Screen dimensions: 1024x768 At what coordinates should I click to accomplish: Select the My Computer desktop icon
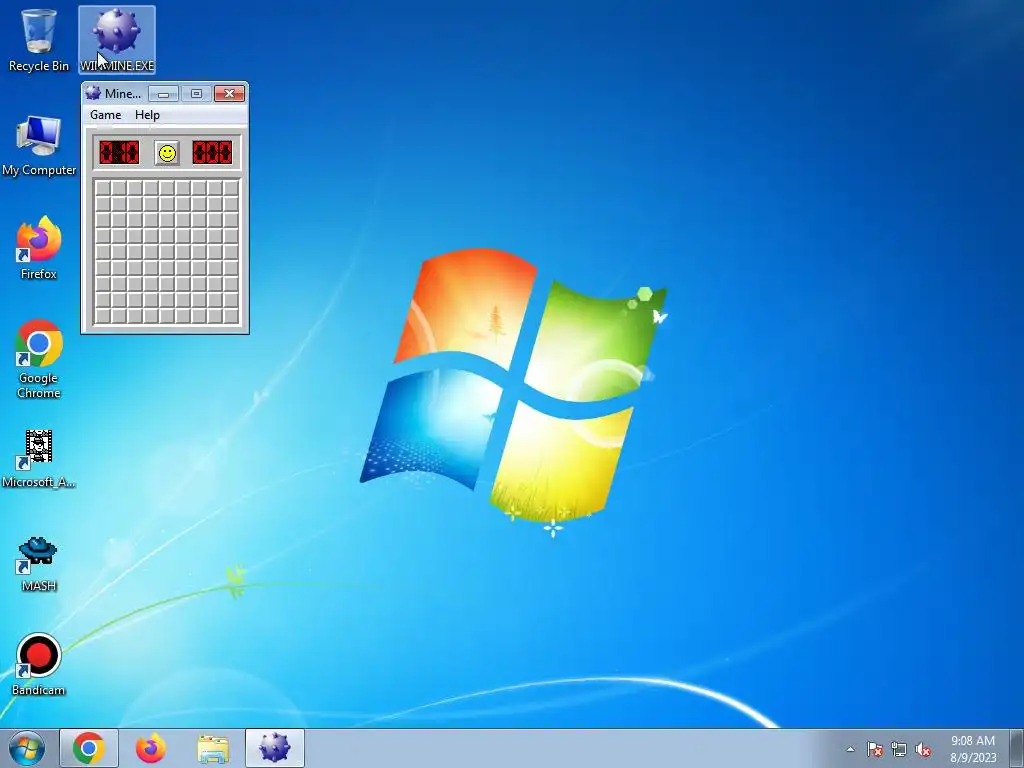click(x=39, y=146)
